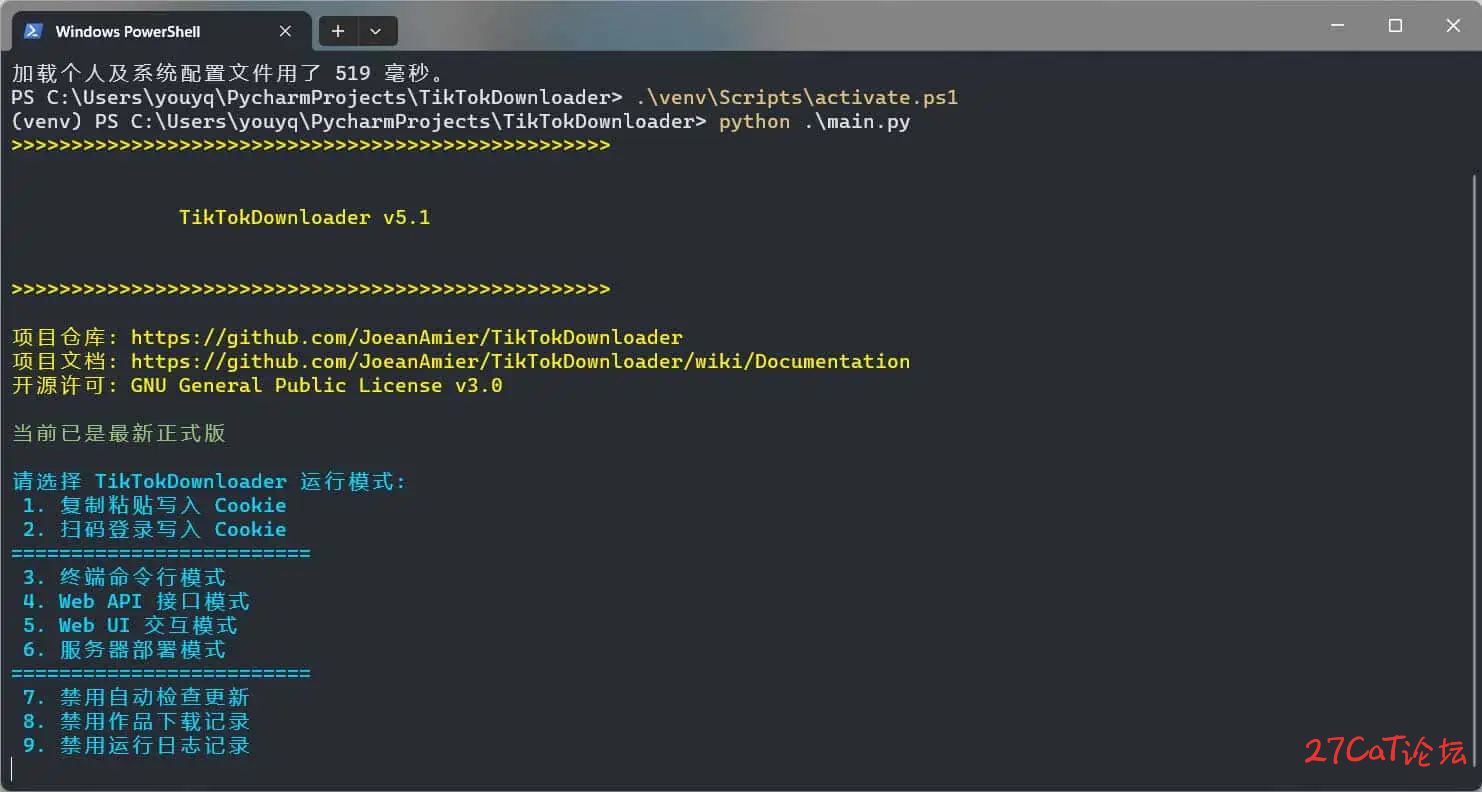The height and width of the screenshot is (792, 1482).
Task: Click the TikTokDownloader v5.1 title text
Action: pyautogui.click(x=305, y=217)
